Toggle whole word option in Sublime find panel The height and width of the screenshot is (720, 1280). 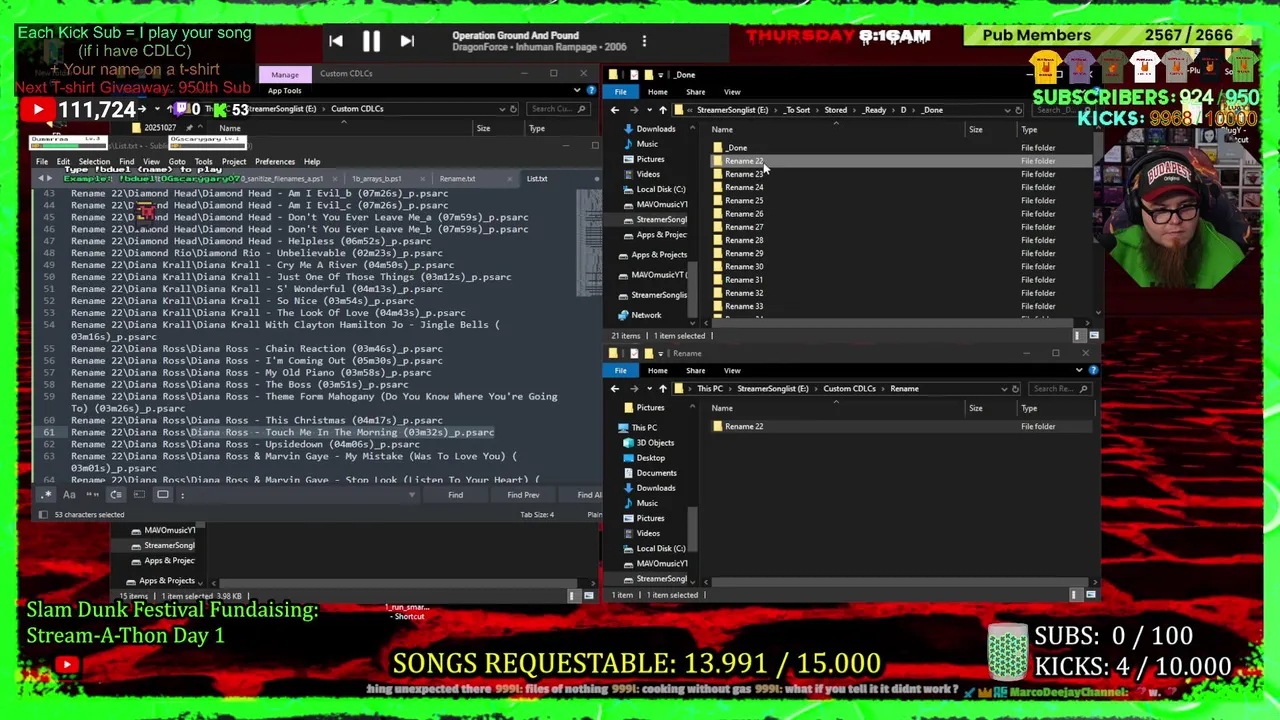92,495
